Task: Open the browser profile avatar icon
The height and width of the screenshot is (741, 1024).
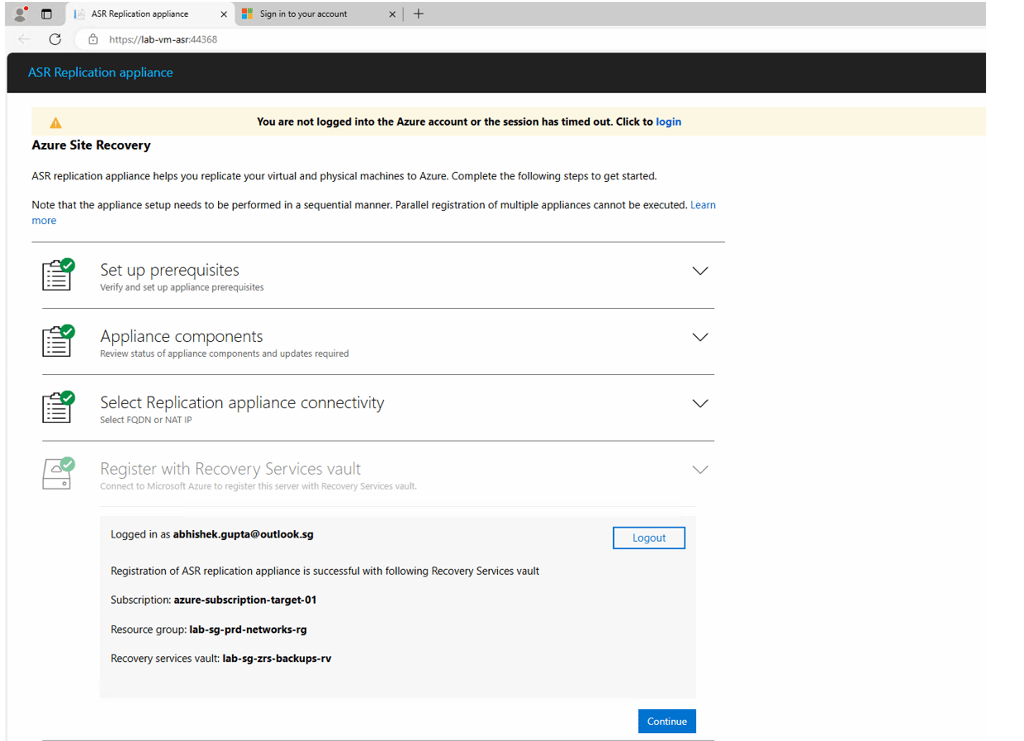Action: point(21,14)
